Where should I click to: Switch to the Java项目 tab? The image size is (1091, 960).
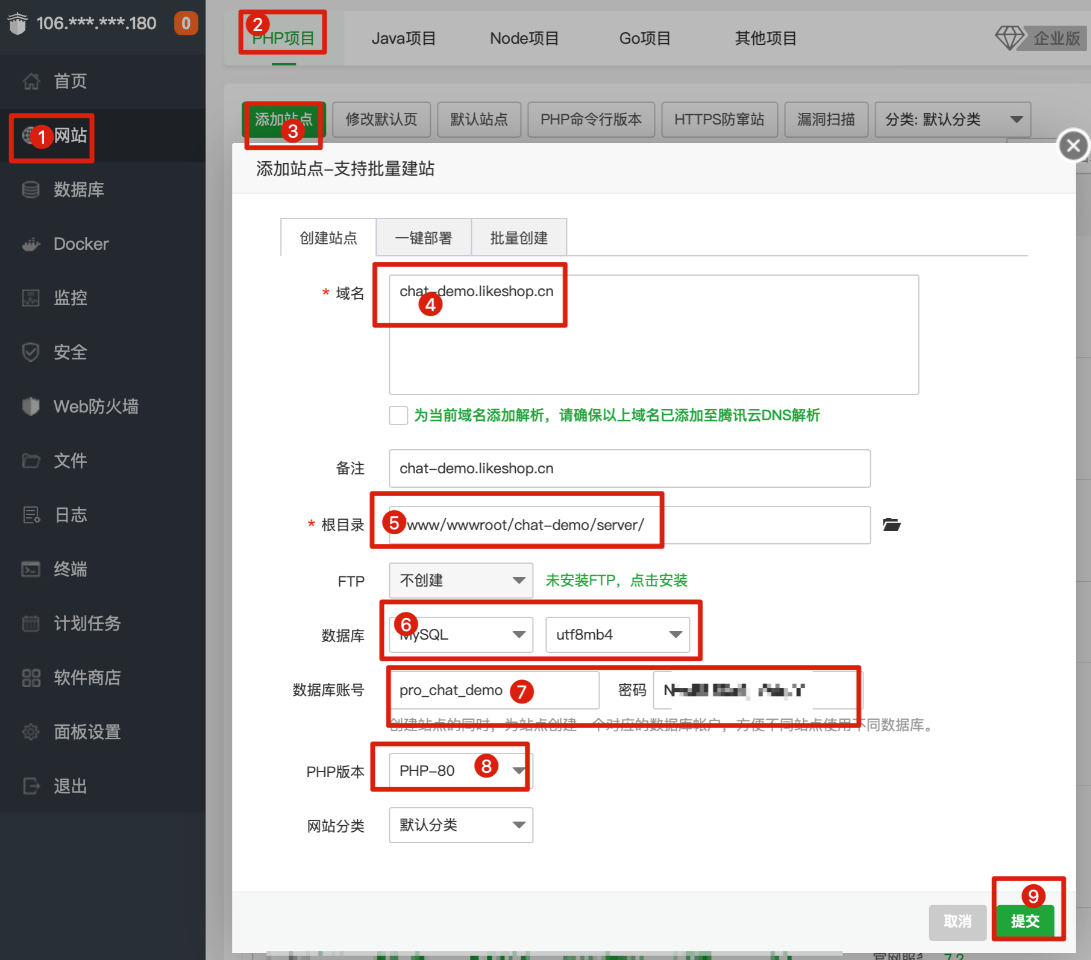(404, 39)
